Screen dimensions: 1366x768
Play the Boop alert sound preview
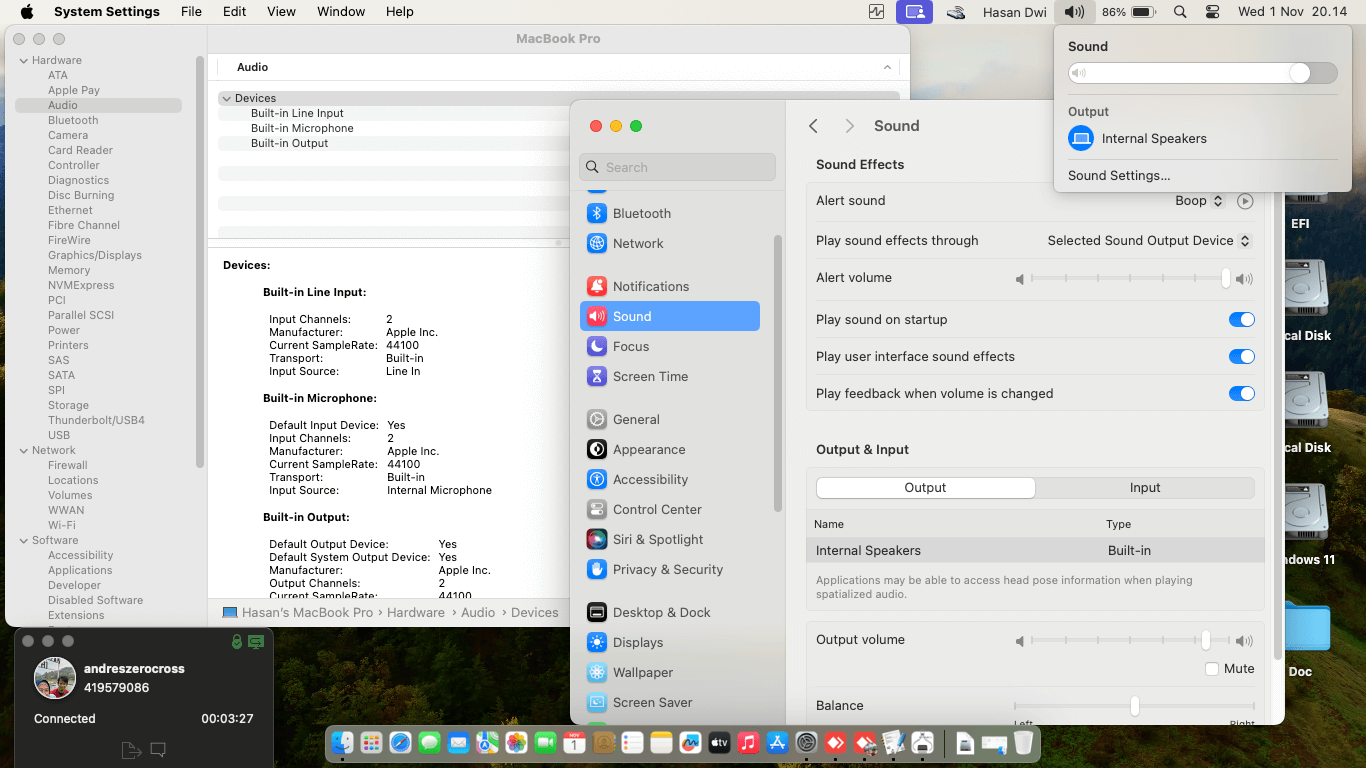(1245, 201)
